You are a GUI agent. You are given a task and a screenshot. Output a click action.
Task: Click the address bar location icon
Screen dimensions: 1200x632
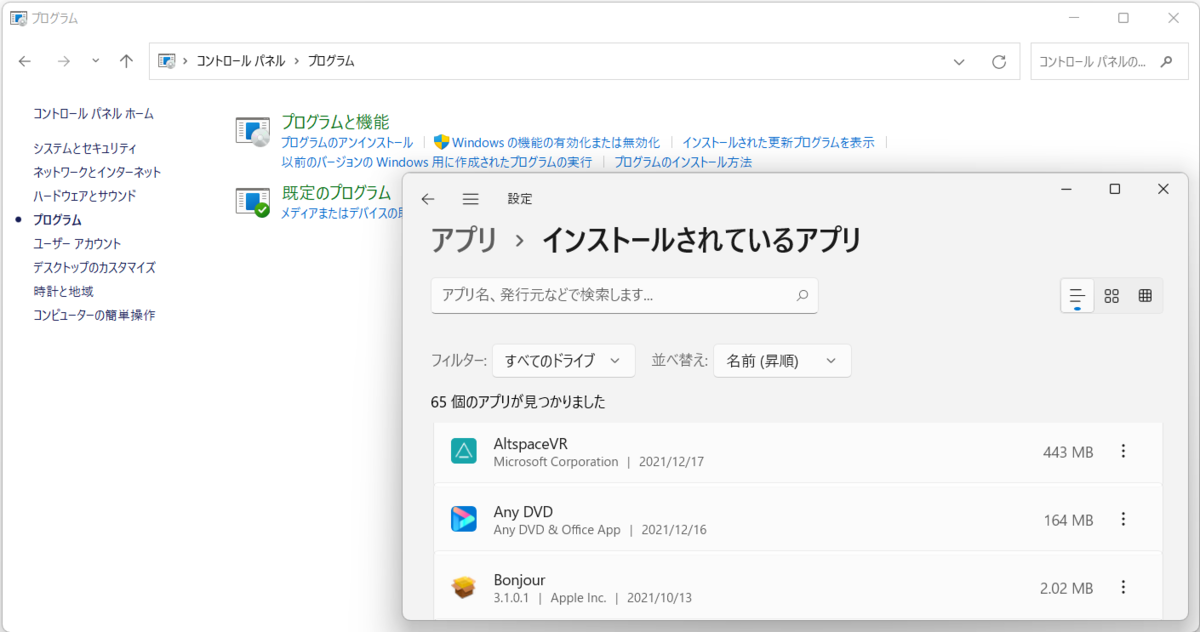point(168,61)
